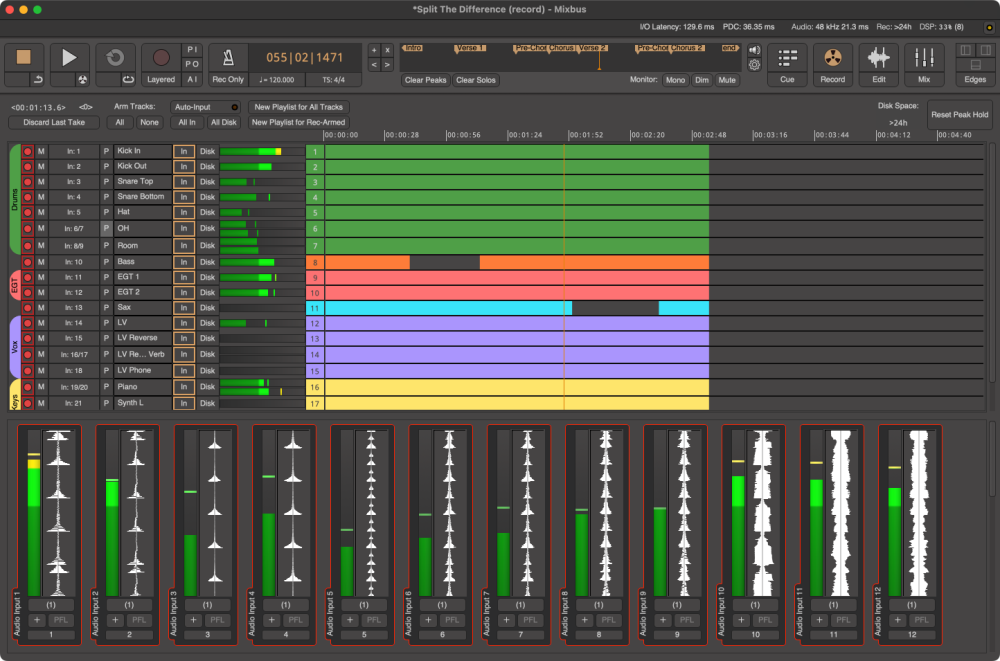Click Discard Last Take

(53, 122)
